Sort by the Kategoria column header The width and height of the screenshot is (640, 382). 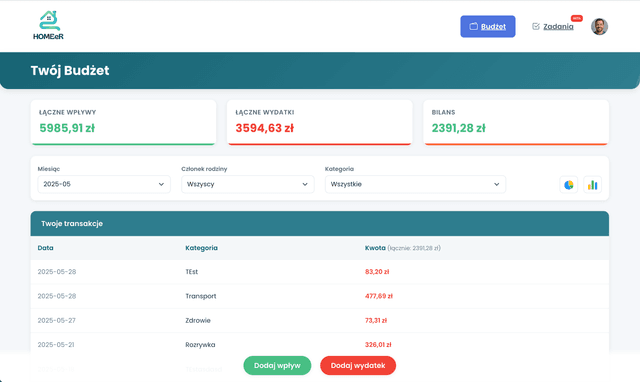201,248
